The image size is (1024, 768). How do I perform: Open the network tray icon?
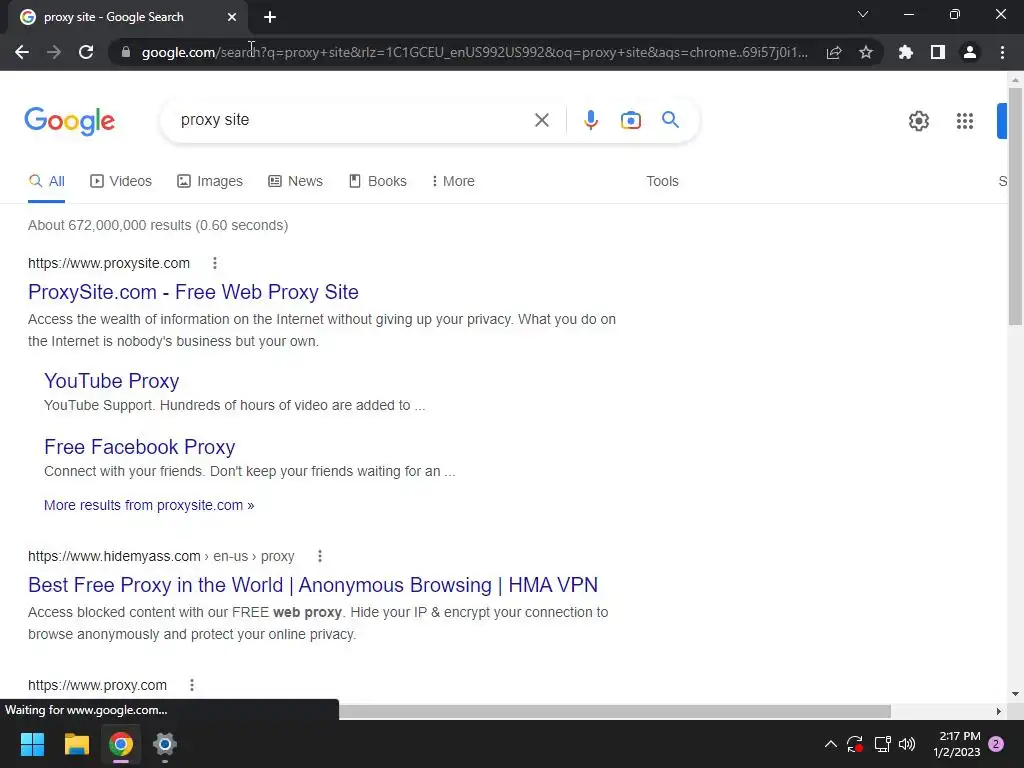tap(882, 744)
